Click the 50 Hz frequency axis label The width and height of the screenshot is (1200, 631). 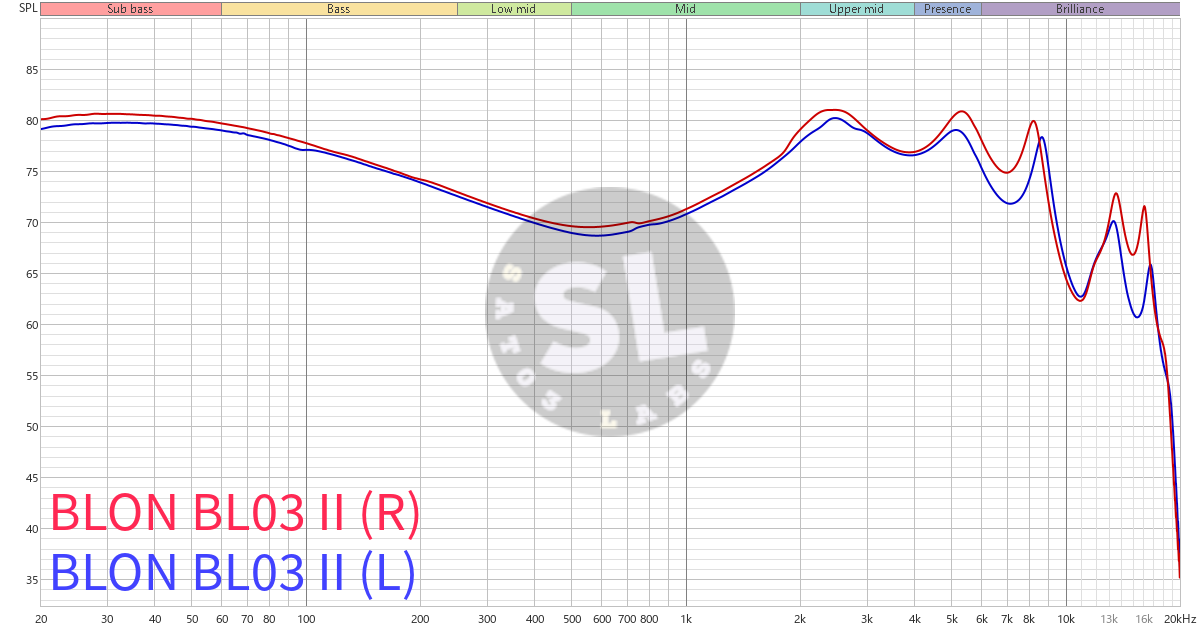192,618
